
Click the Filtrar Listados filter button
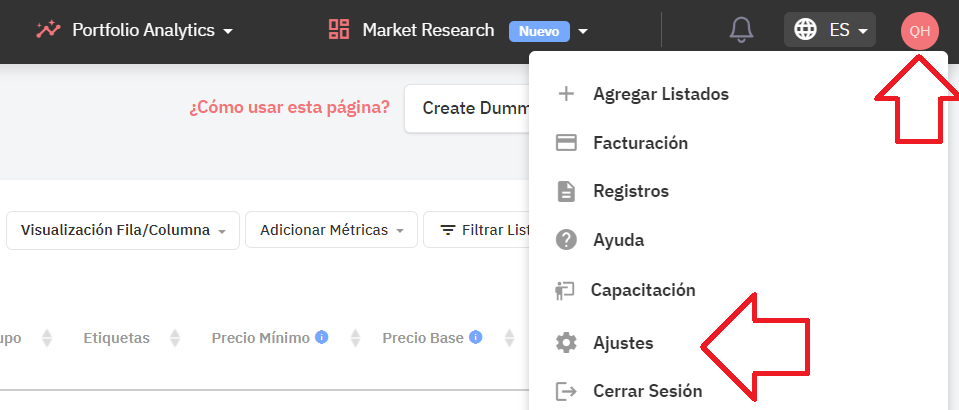point(477,230)
